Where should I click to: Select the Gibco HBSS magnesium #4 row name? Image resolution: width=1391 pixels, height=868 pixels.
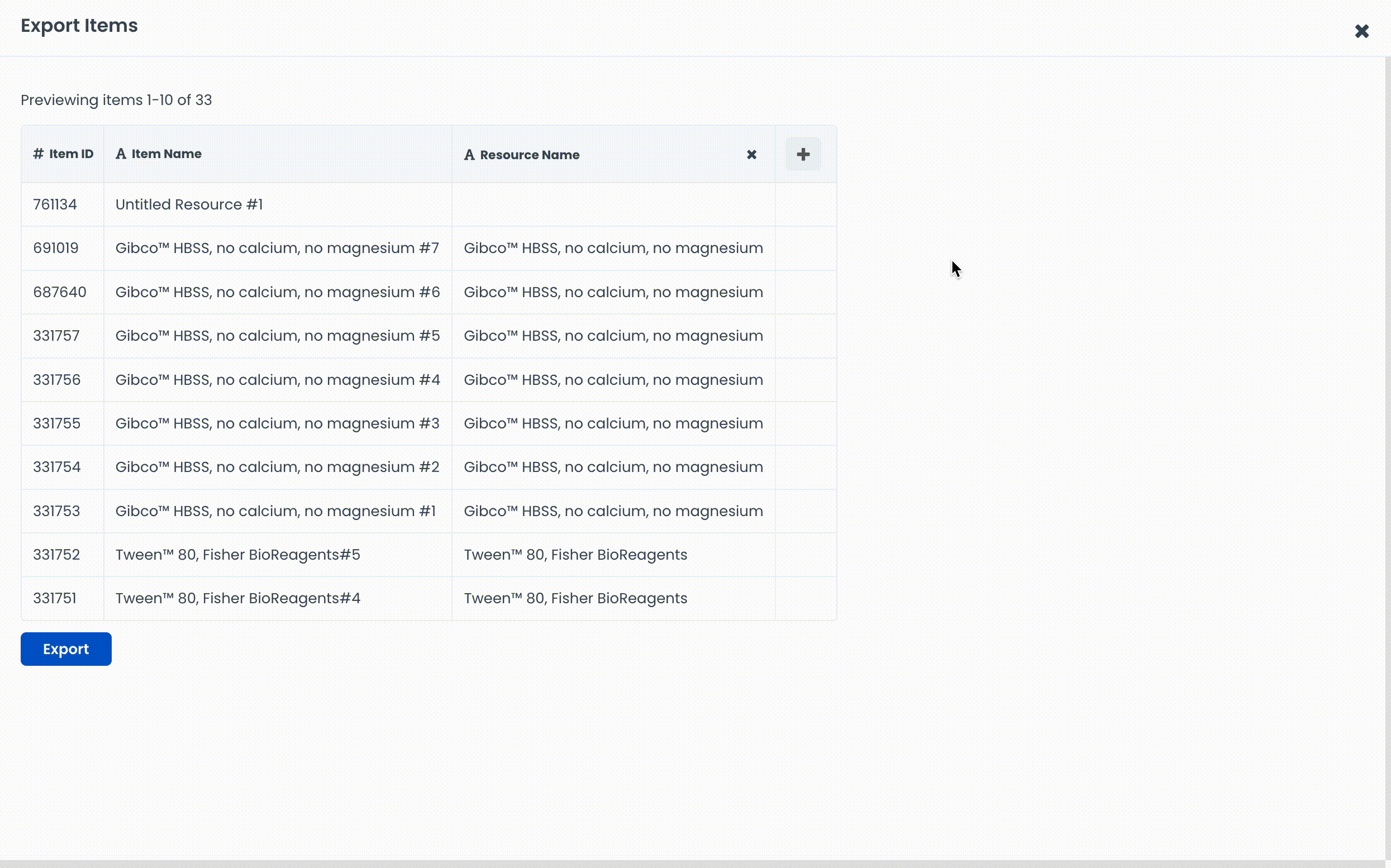tap(277, 380)
